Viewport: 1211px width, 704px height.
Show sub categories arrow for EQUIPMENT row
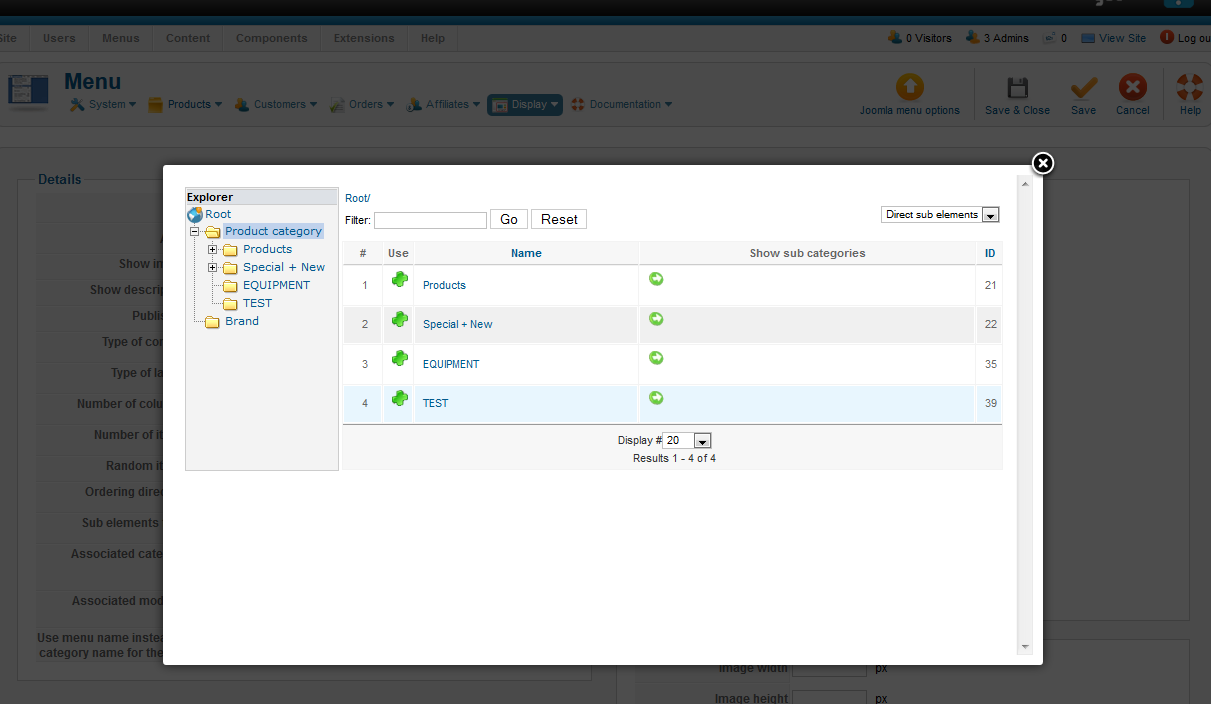click(656, 358)
